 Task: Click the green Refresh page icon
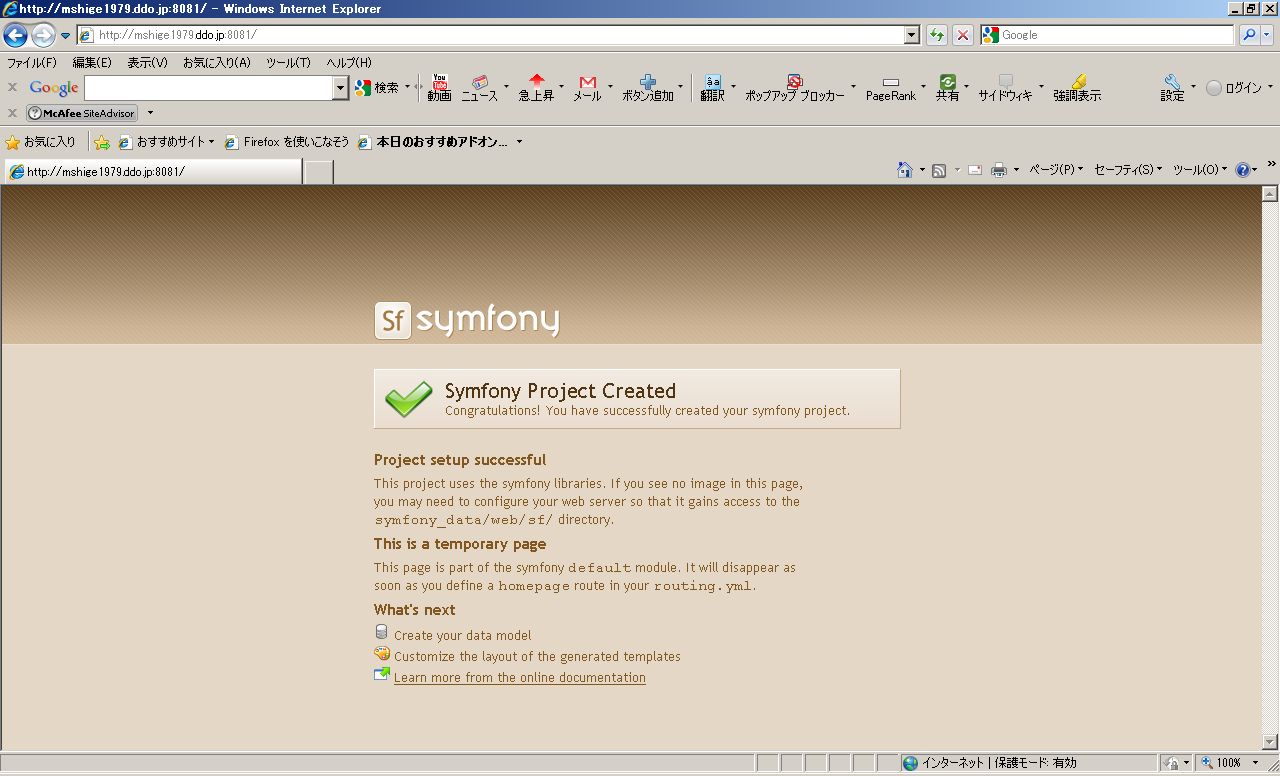[x=937, y=35]
